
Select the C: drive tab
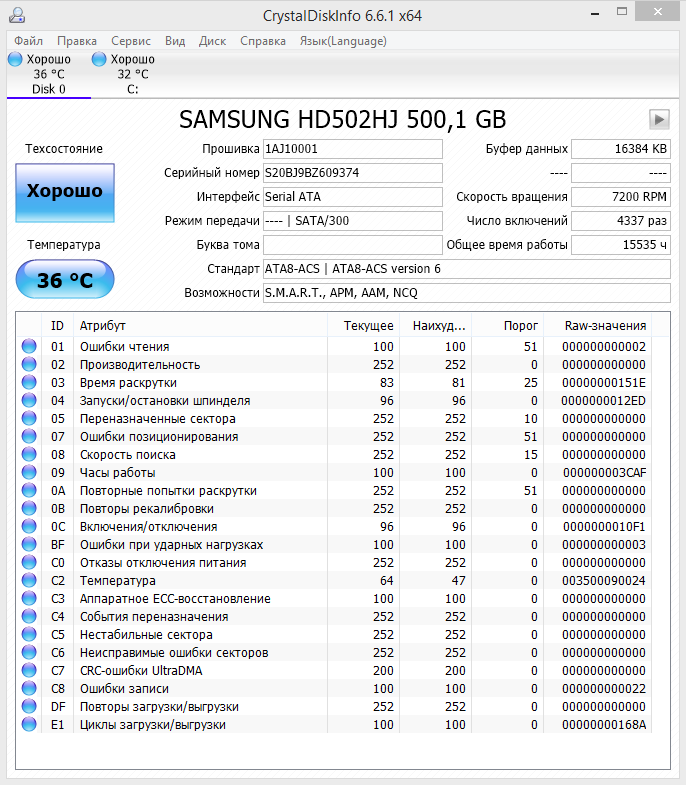click(x=133, y=74)
